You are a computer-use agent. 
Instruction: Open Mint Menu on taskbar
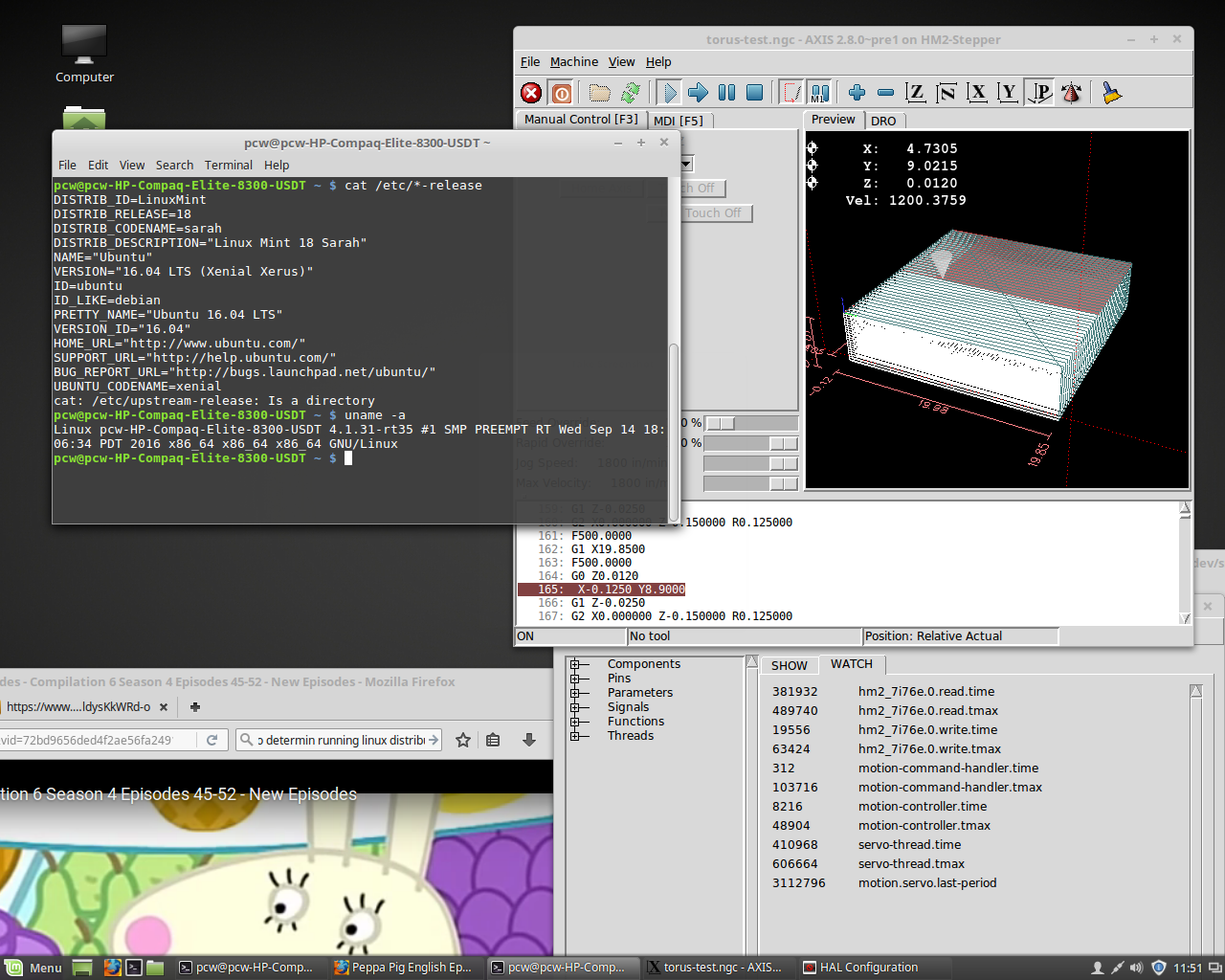[33, 968]
